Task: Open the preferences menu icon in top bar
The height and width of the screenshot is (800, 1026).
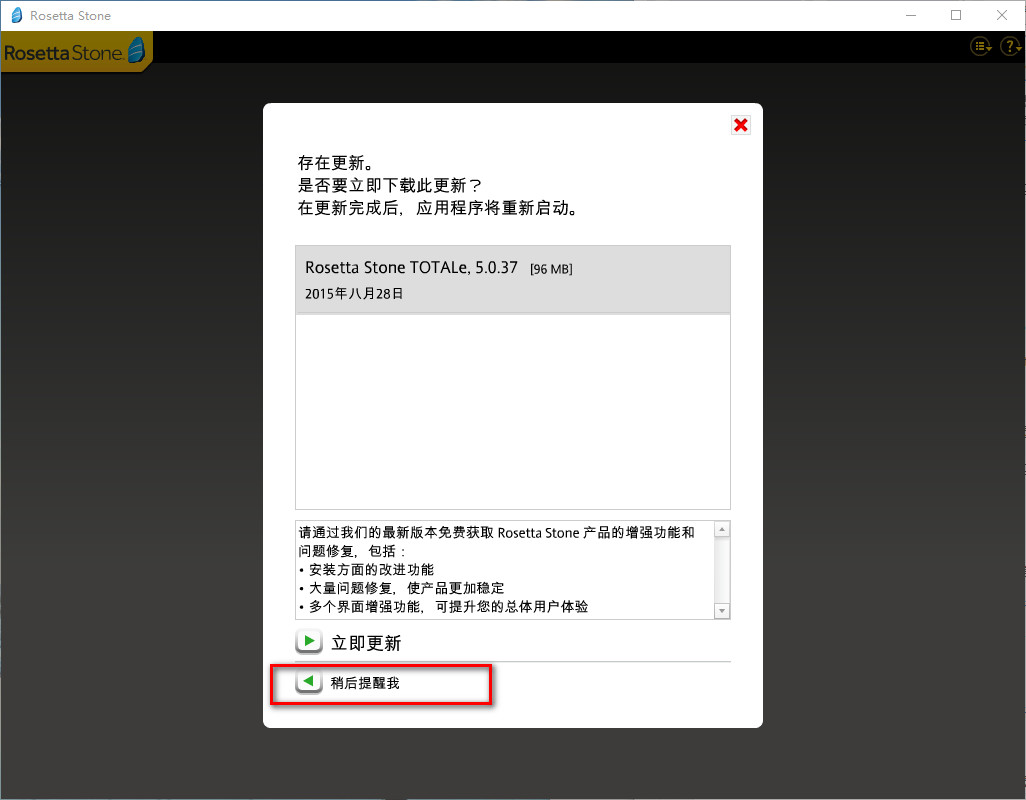Action: [981, 46]
